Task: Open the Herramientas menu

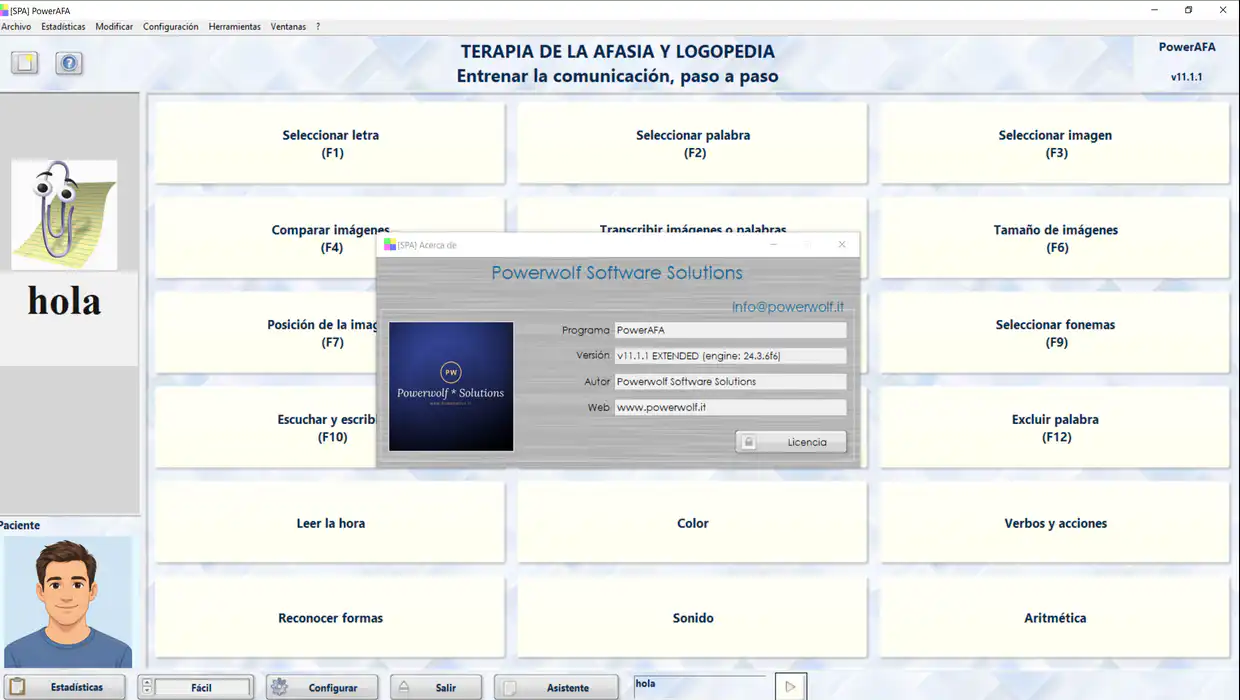Action: (x=235, y=27)
